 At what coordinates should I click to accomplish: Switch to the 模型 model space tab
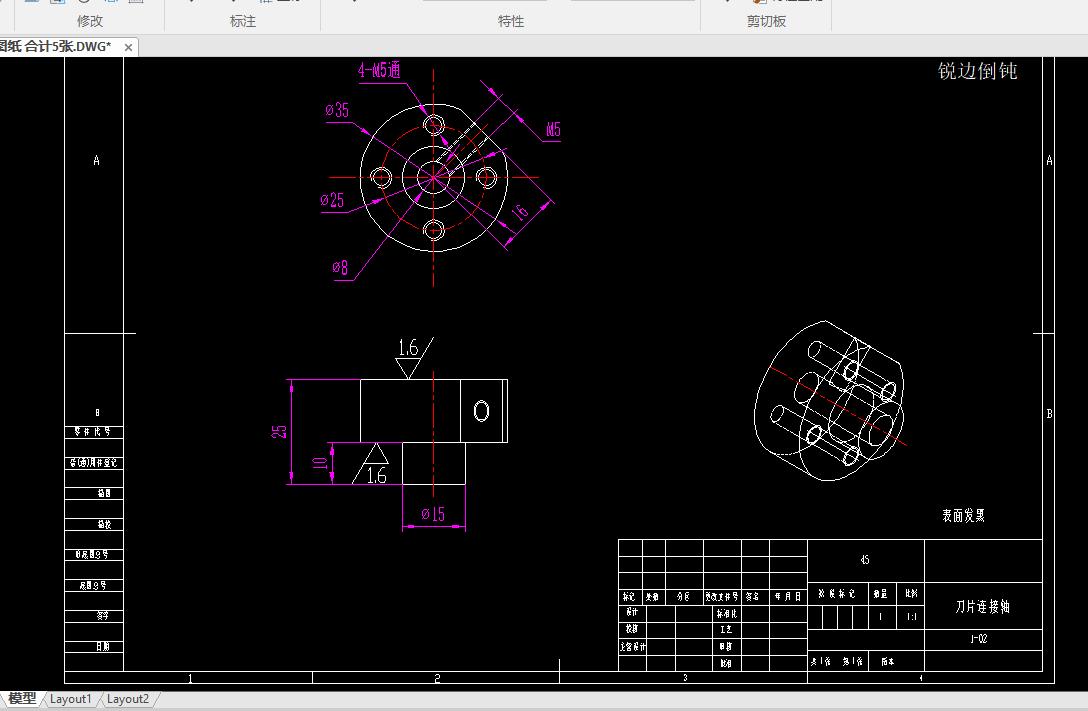click(x=22, y=699)
